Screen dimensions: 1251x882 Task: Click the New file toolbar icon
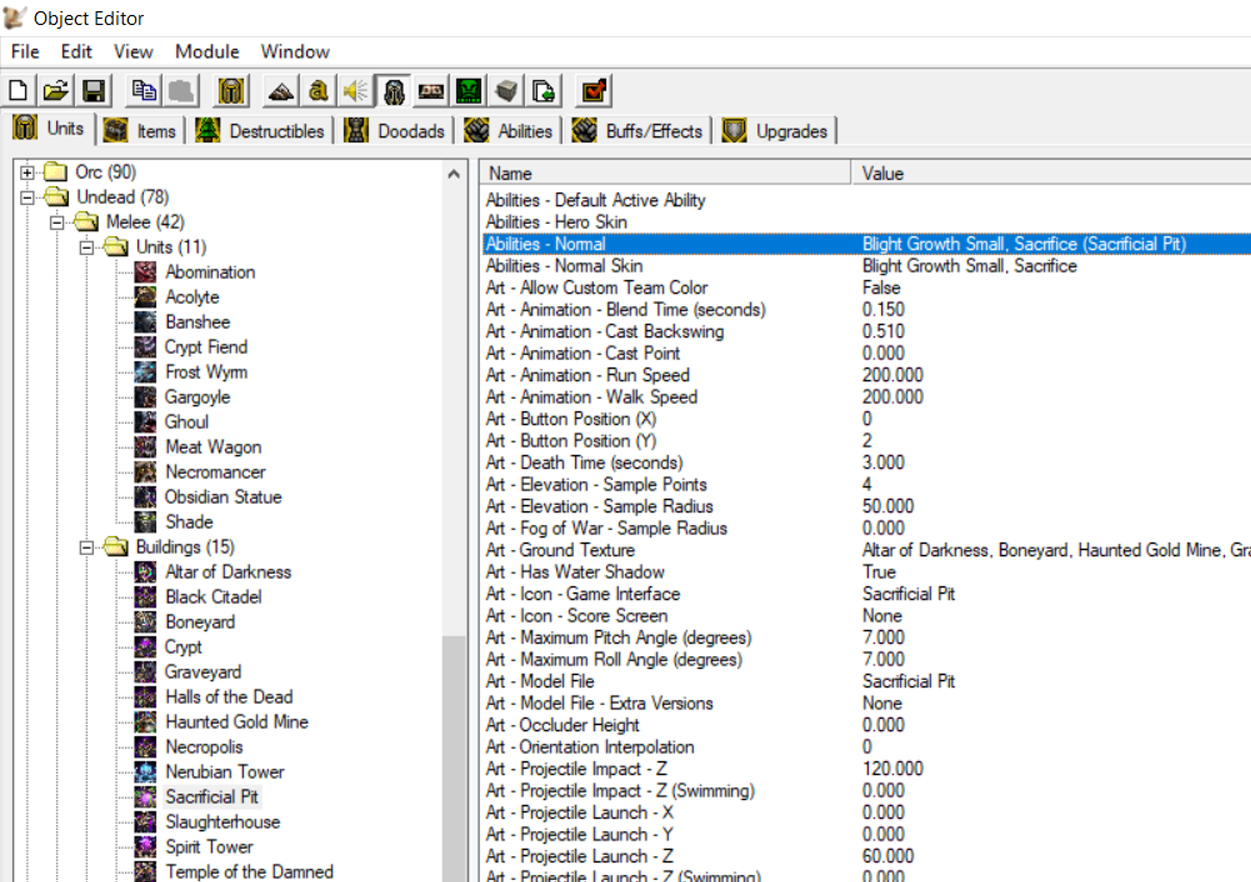coord(18,91)
